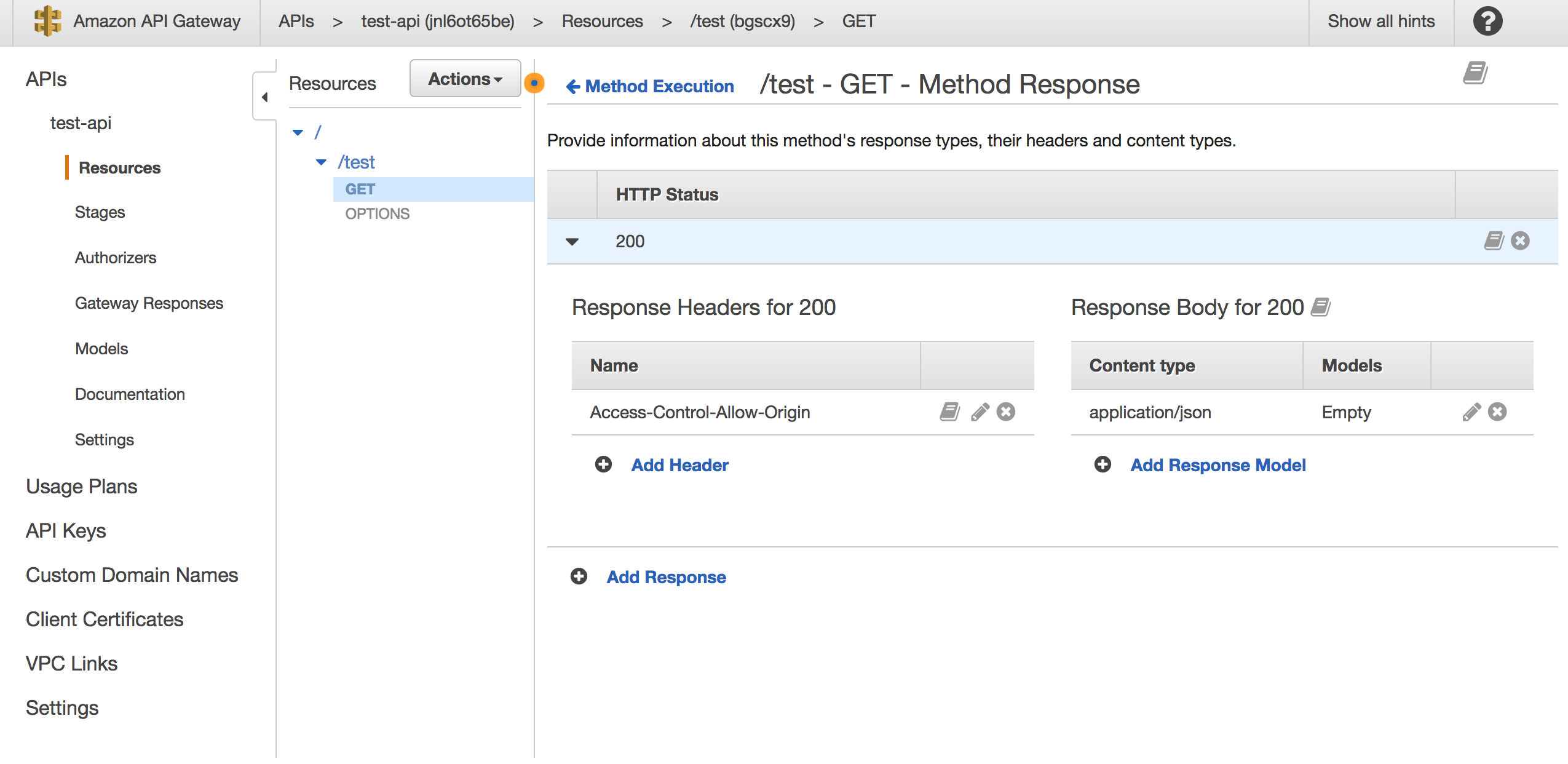Image resolution: width=1568 pixels, height=764 pixels.
Task: Remove the Access-Control-Allow-Origin header
Action: (1006, 412)
